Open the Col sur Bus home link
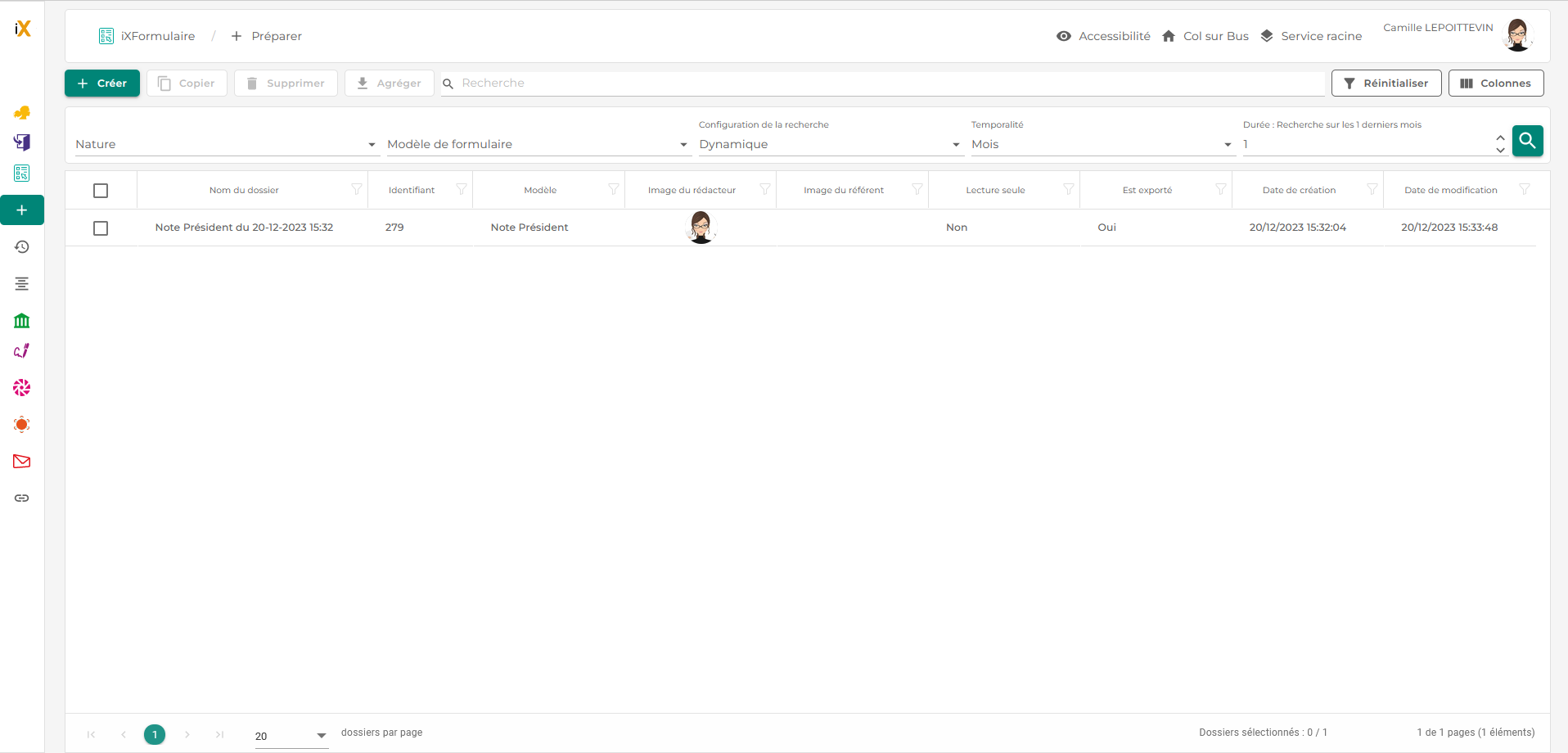 pyautogui.click(x=1205, y=36)
